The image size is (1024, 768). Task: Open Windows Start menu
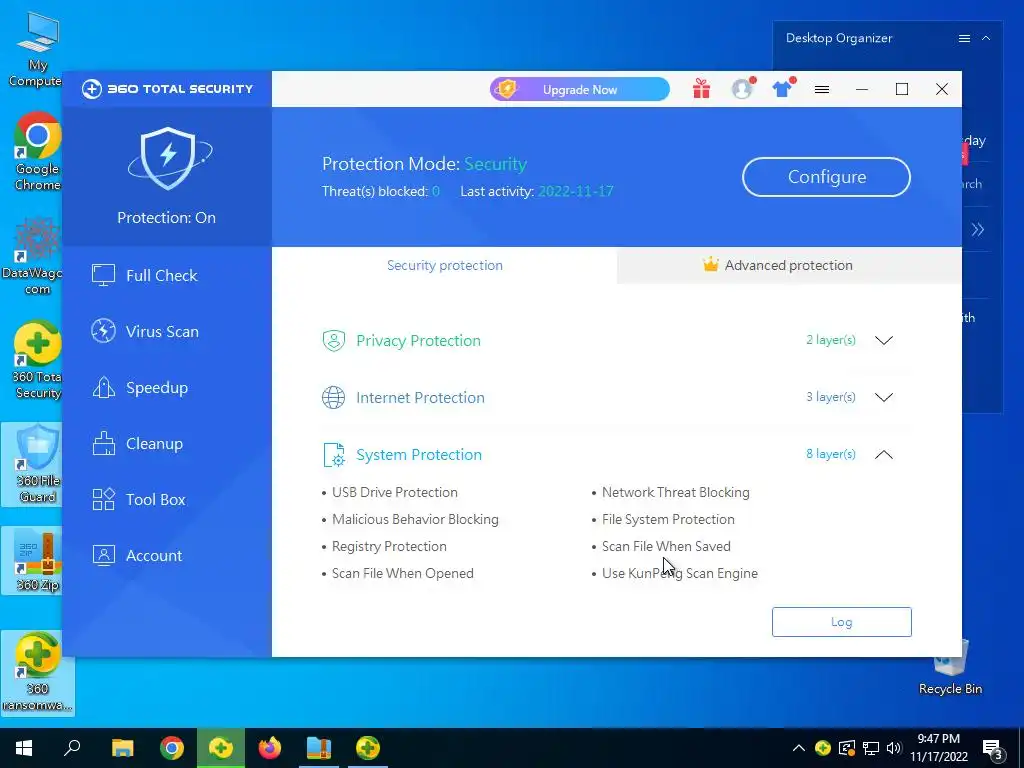point(24,748)
